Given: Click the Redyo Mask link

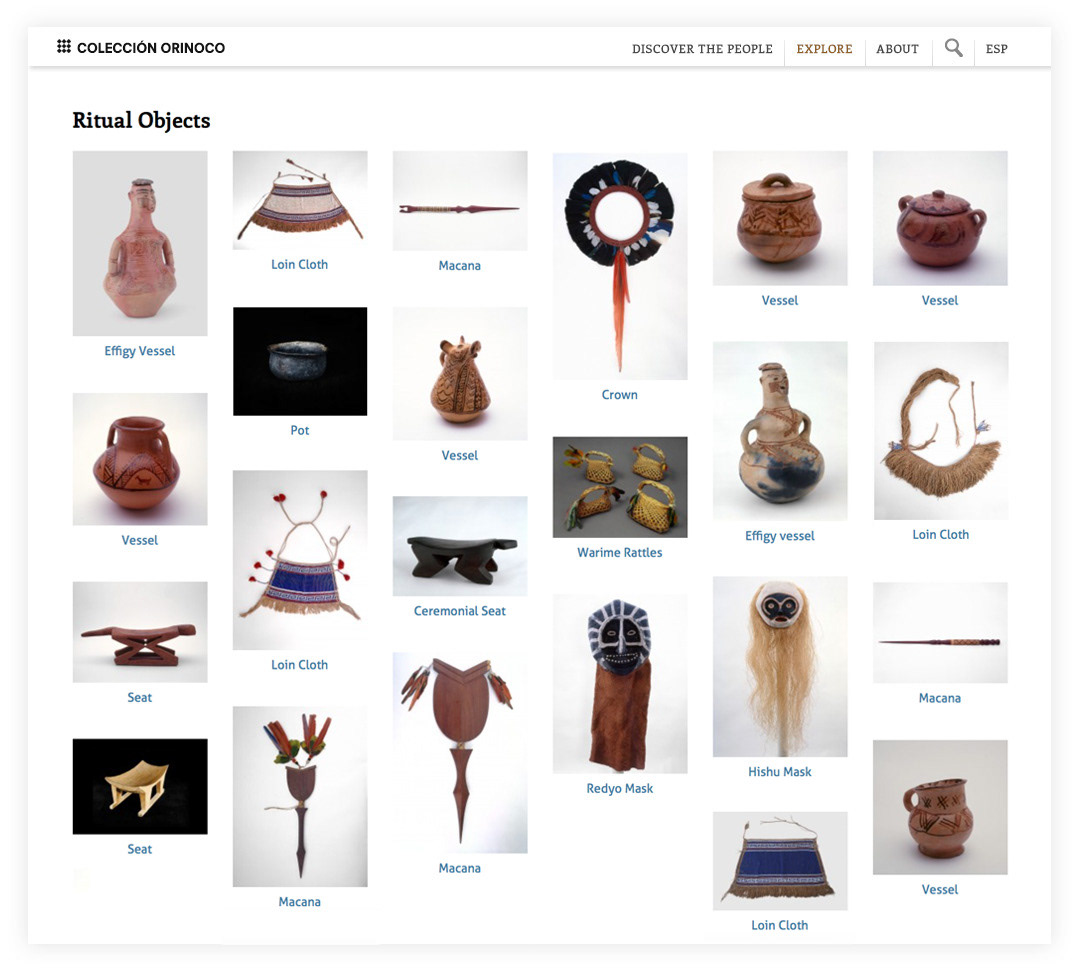Looking at the screenshot, I should pyautogui.click(x=619, y=788).
